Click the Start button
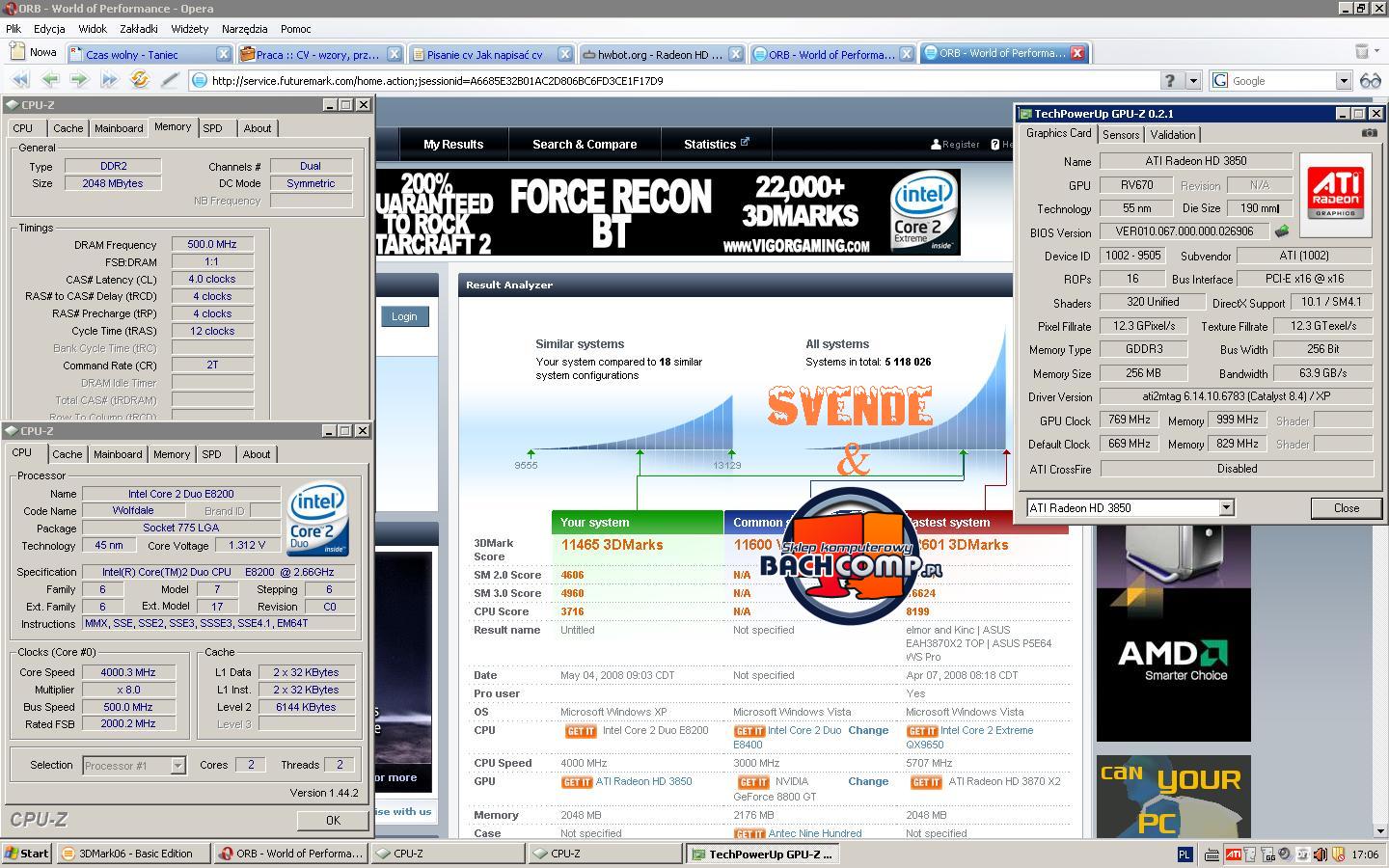Screen dimensions: 1389x868 (x=28, y=854)
